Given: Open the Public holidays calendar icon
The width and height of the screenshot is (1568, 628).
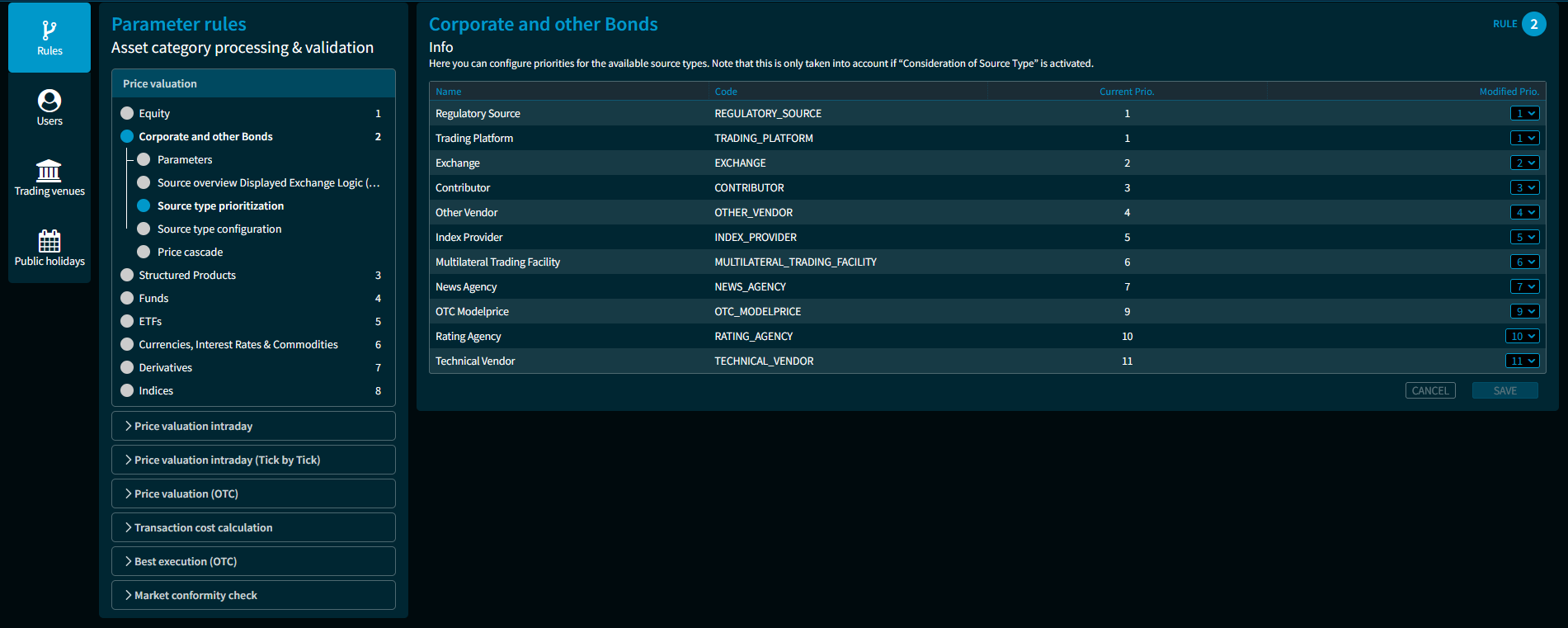Looking at the screenshot, I should (x=49, y=241).
